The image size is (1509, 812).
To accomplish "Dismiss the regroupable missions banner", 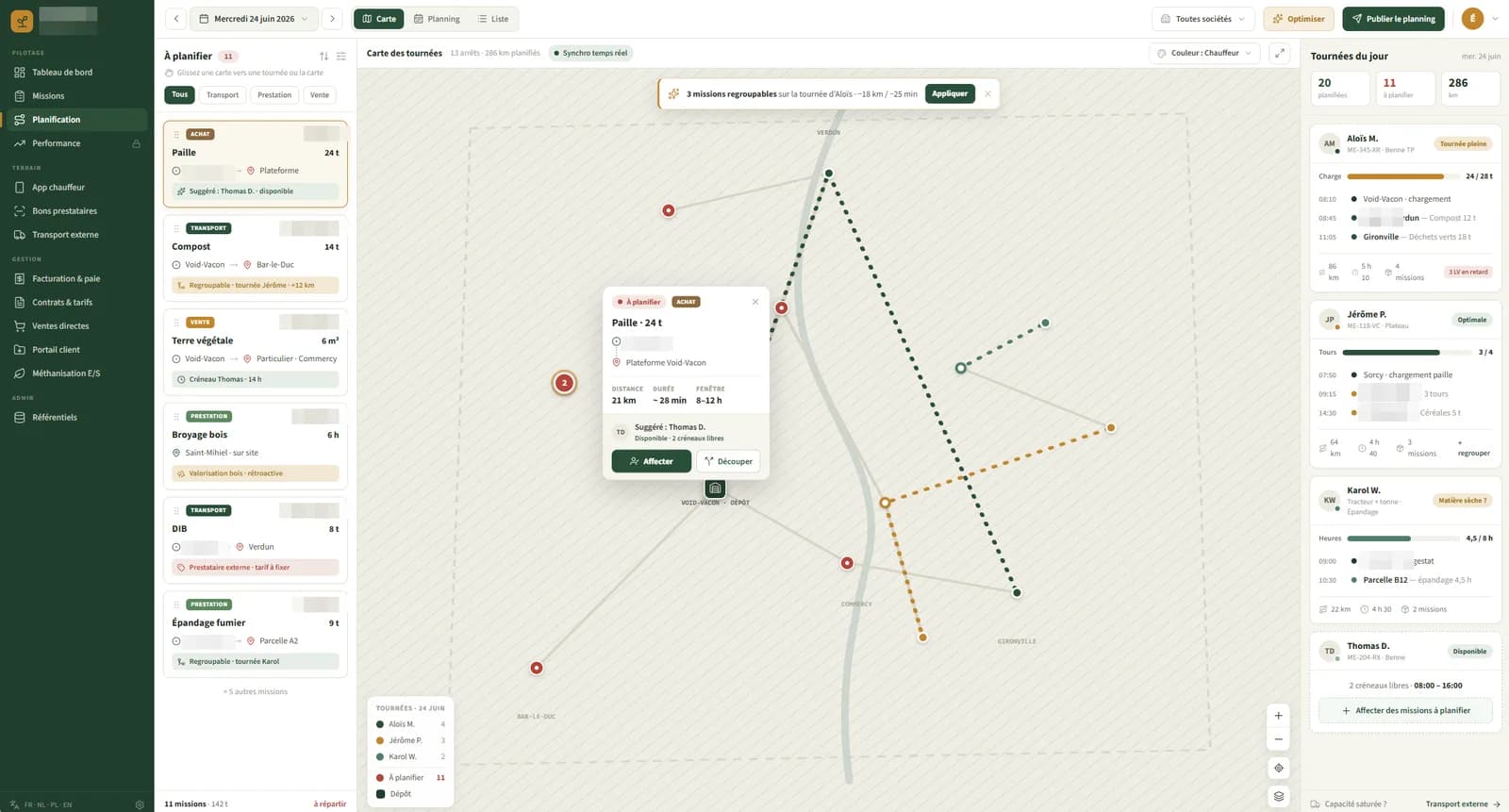I will (987, 94).
